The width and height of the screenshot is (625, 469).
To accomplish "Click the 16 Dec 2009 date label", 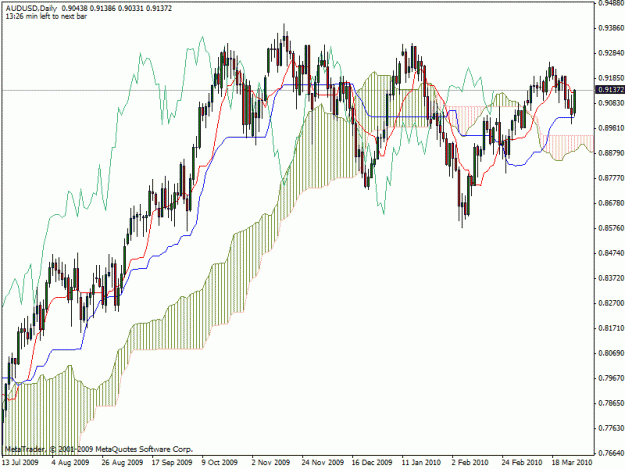I will [372, 462].
